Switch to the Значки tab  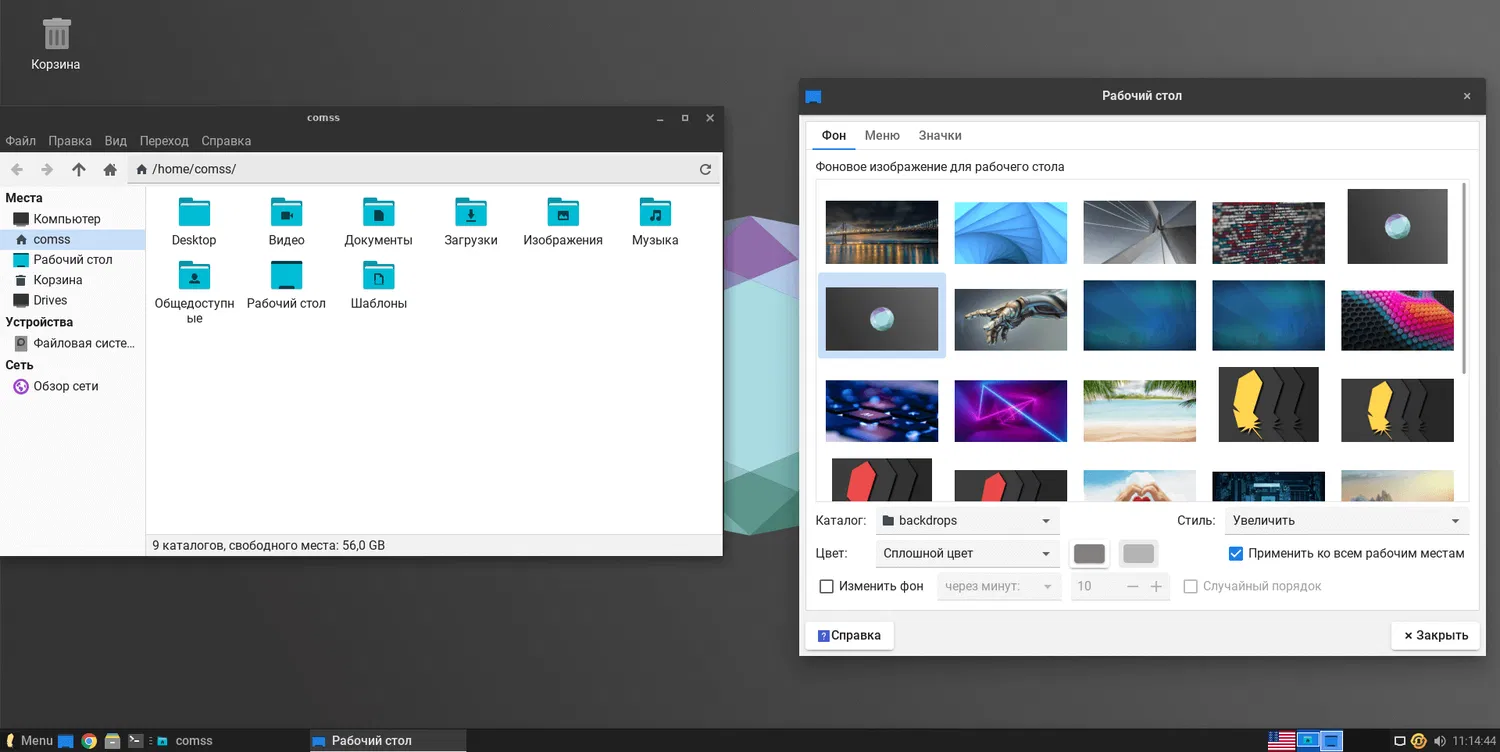point(940,135)
